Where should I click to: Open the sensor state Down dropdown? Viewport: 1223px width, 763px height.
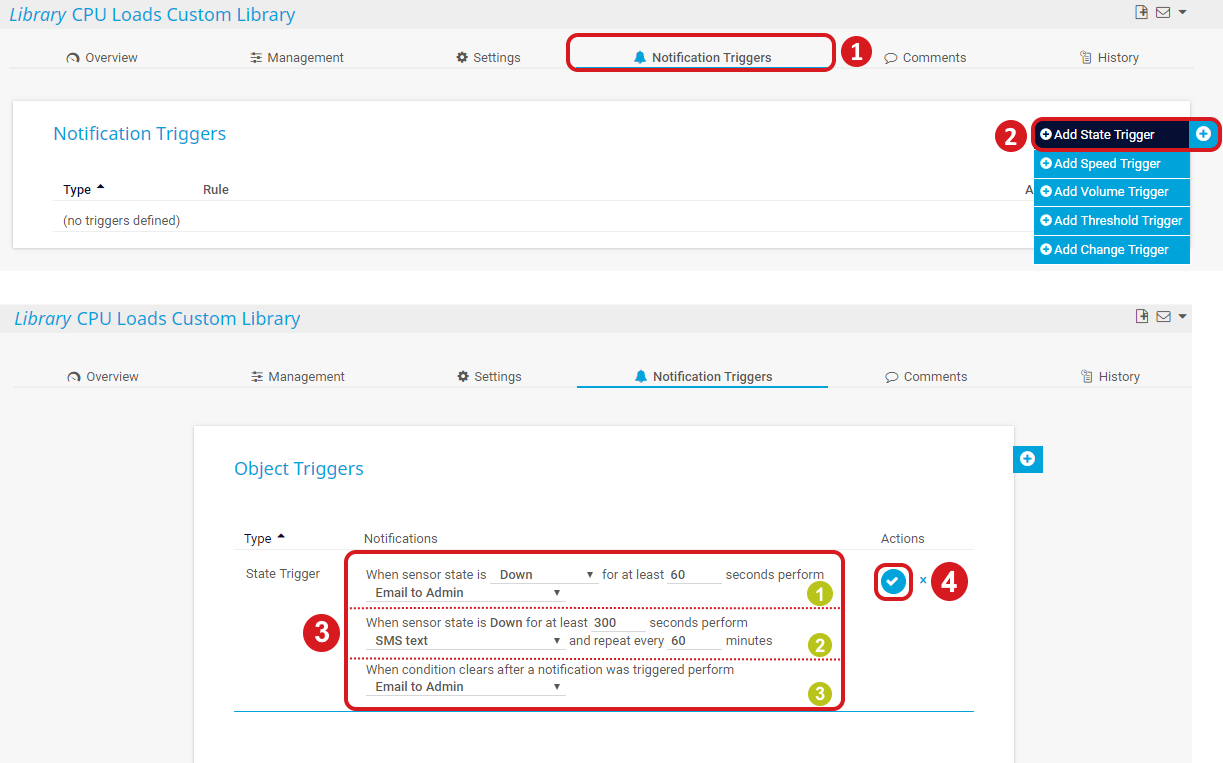(x=546, y=575)
